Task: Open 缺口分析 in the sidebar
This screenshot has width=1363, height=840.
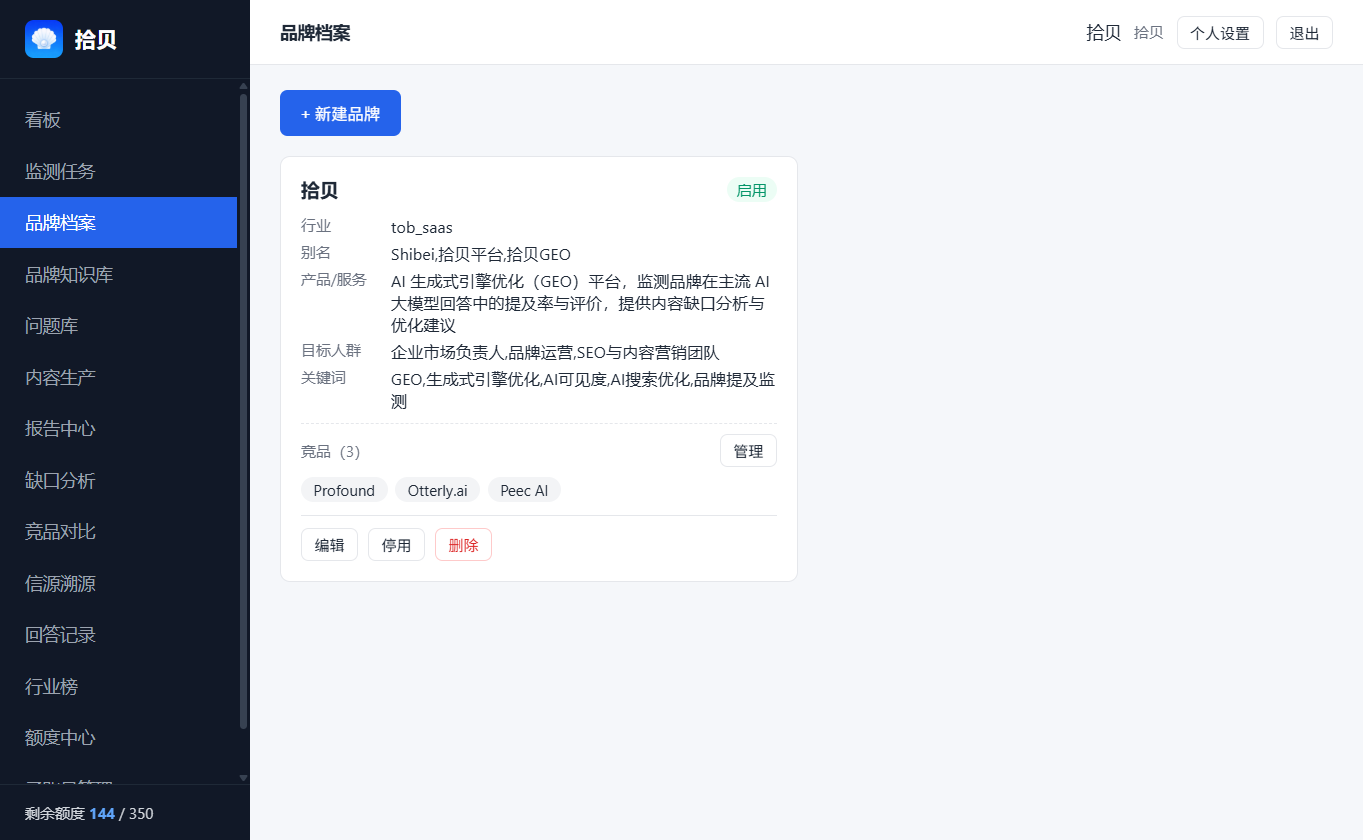Action: tap(118, 480)
